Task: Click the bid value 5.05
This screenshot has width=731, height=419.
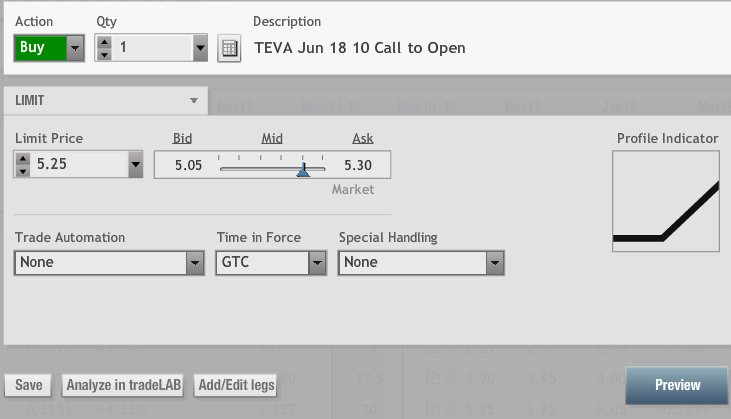Action: click(x=188, y=165)
